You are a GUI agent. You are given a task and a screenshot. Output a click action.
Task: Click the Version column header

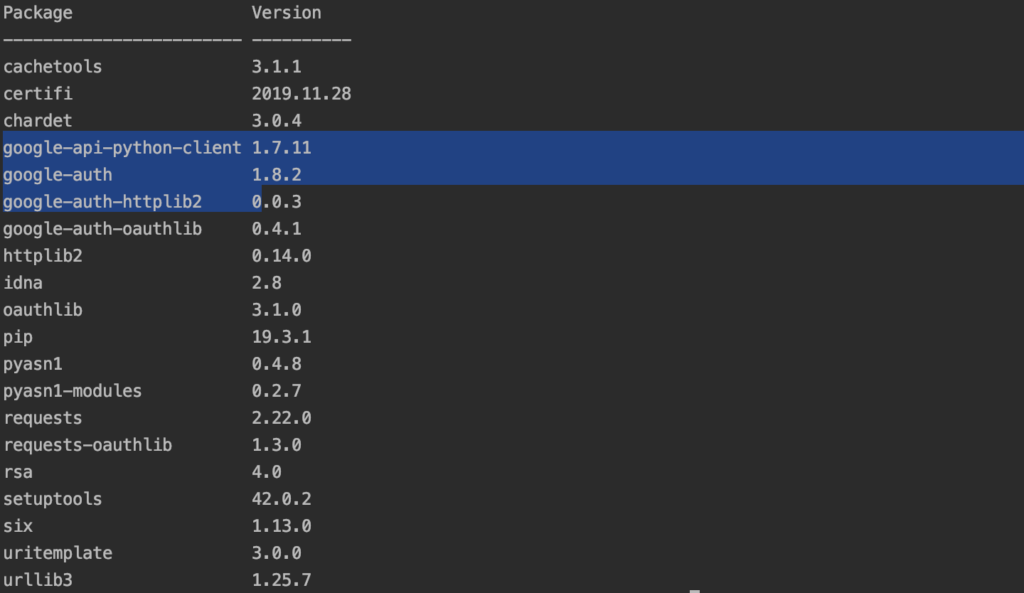(286, 13)
